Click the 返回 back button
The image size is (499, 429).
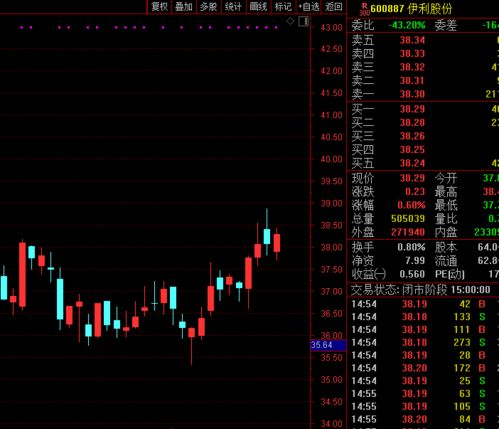333,7
